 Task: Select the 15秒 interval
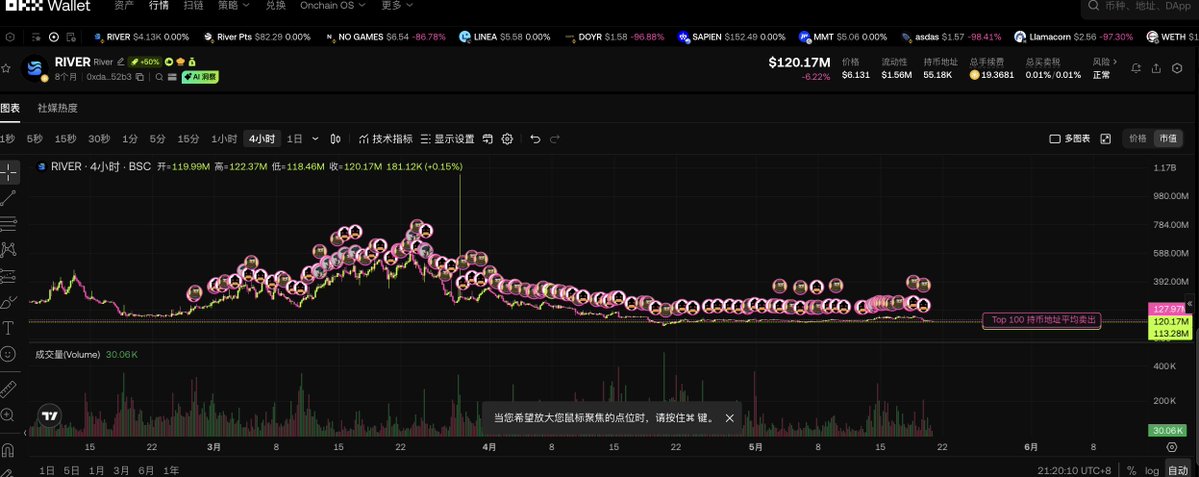(65, 139)
